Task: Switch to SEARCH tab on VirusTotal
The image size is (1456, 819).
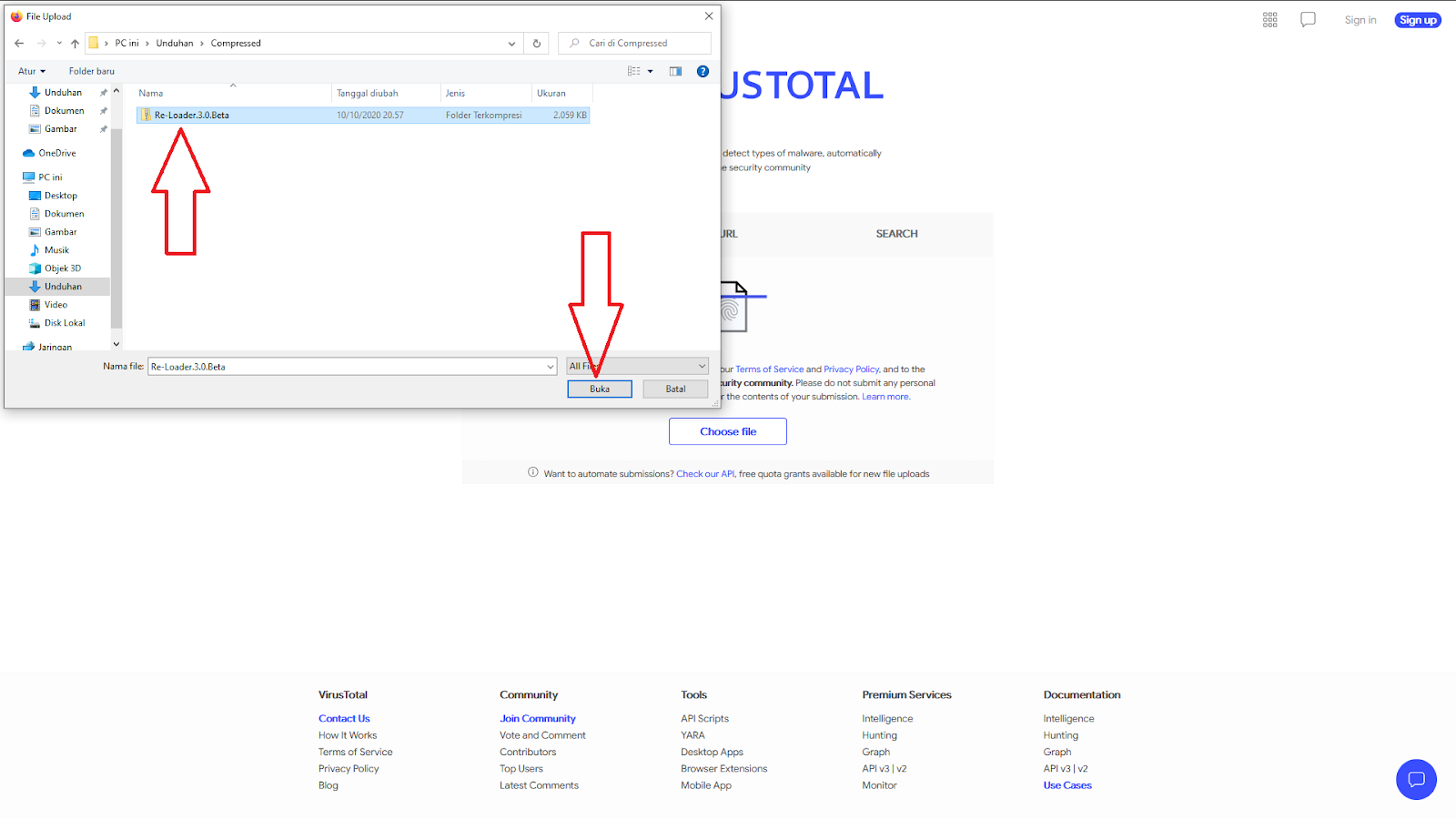Action: [896, 234]
